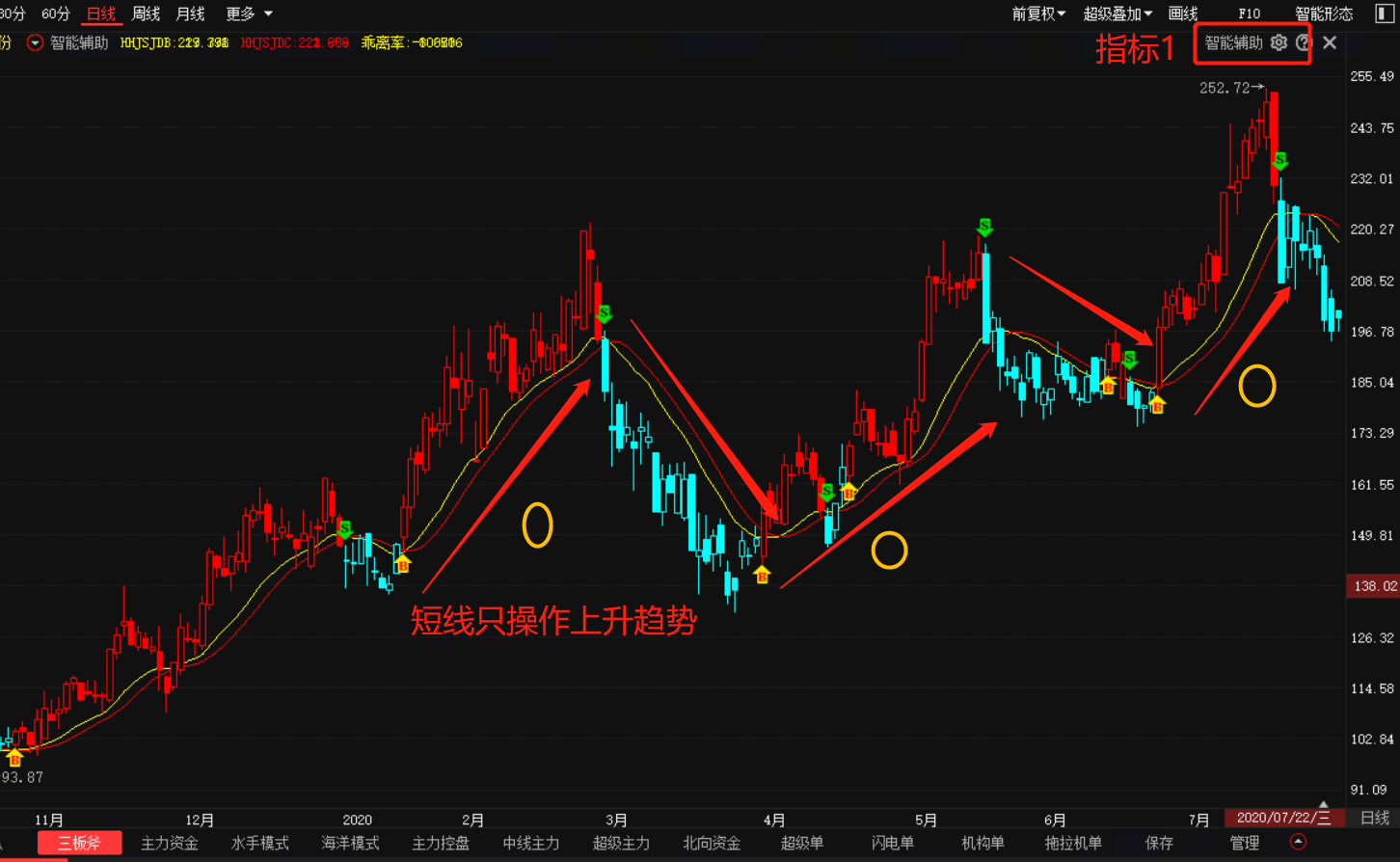The width and height of the screenshot is (1400, 862).
Task: Switch to the 周线 weekly chart
Action: click(x=146, y=13)
